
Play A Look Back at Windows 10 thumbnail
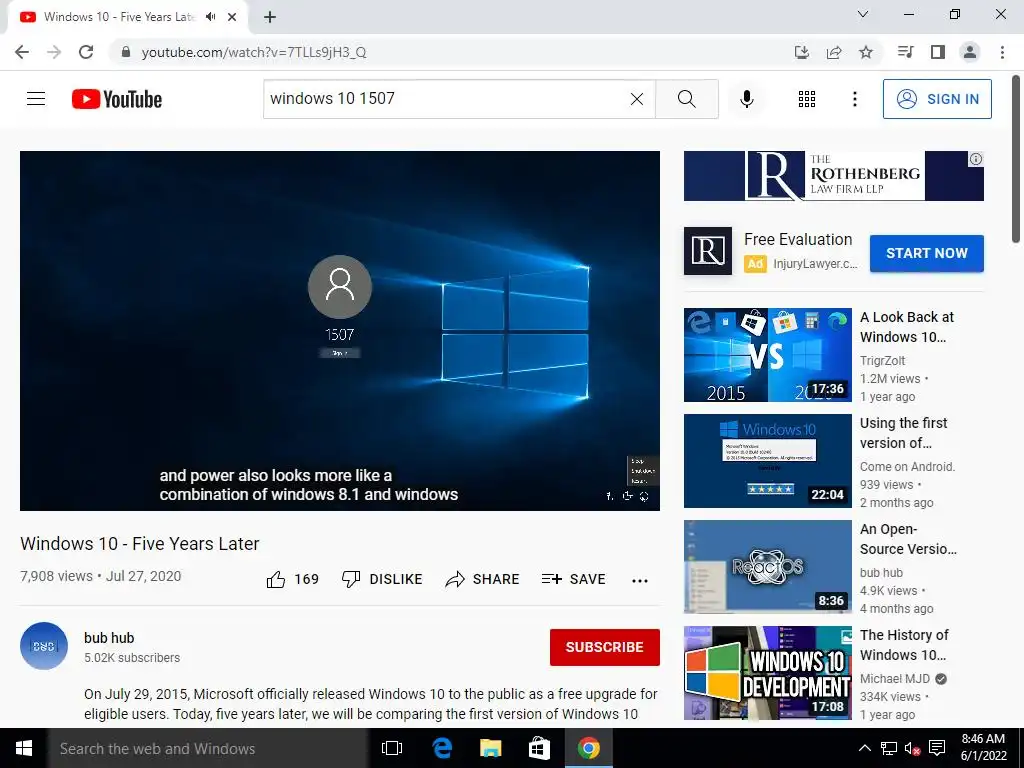pyautogui.click(x=767, y=355)
